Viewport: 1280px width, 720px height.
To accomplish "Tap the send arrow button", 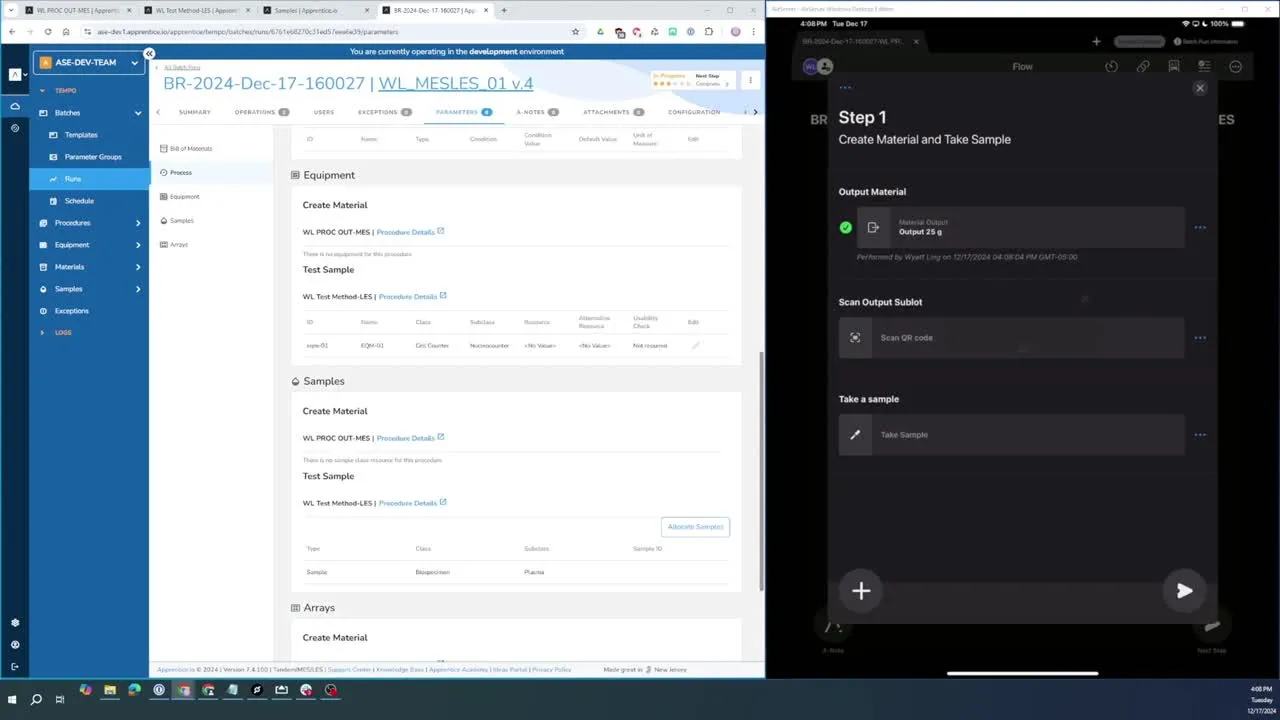I will coord(1184,591).
